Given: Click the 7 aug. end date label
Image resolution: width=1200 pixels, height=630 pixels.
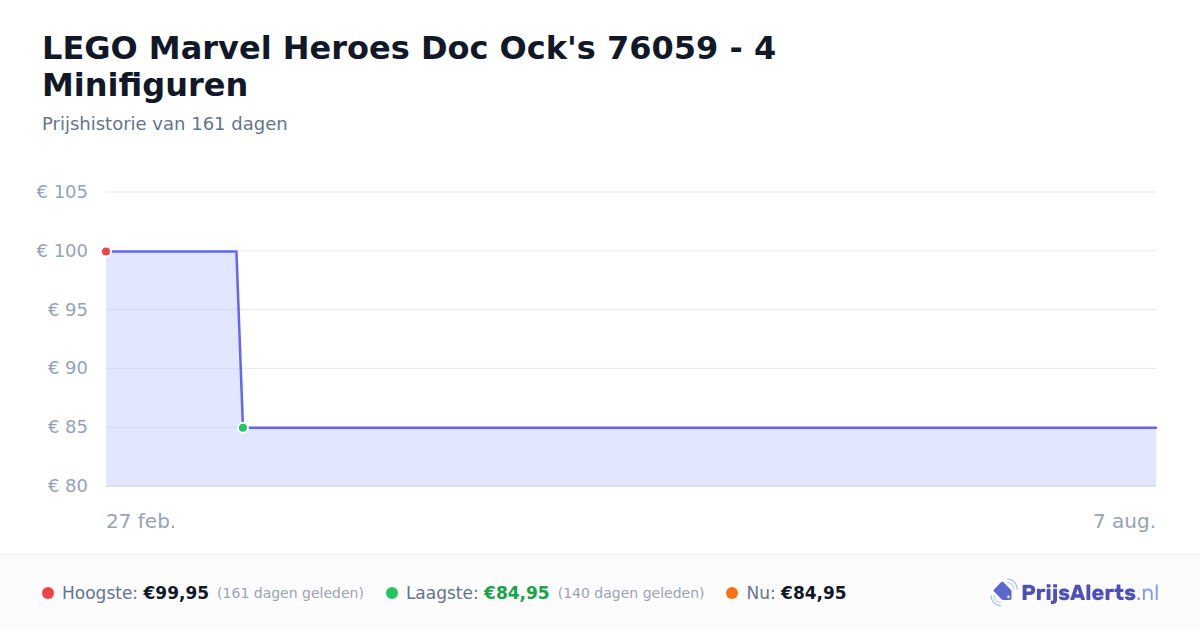Looking at the screenshot, I should point(1124,521).
